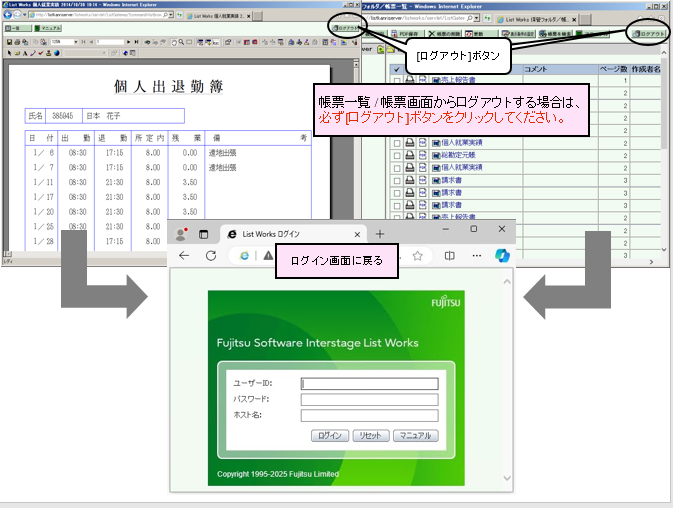Open the Edge settings and more menu

coord(476,256)
